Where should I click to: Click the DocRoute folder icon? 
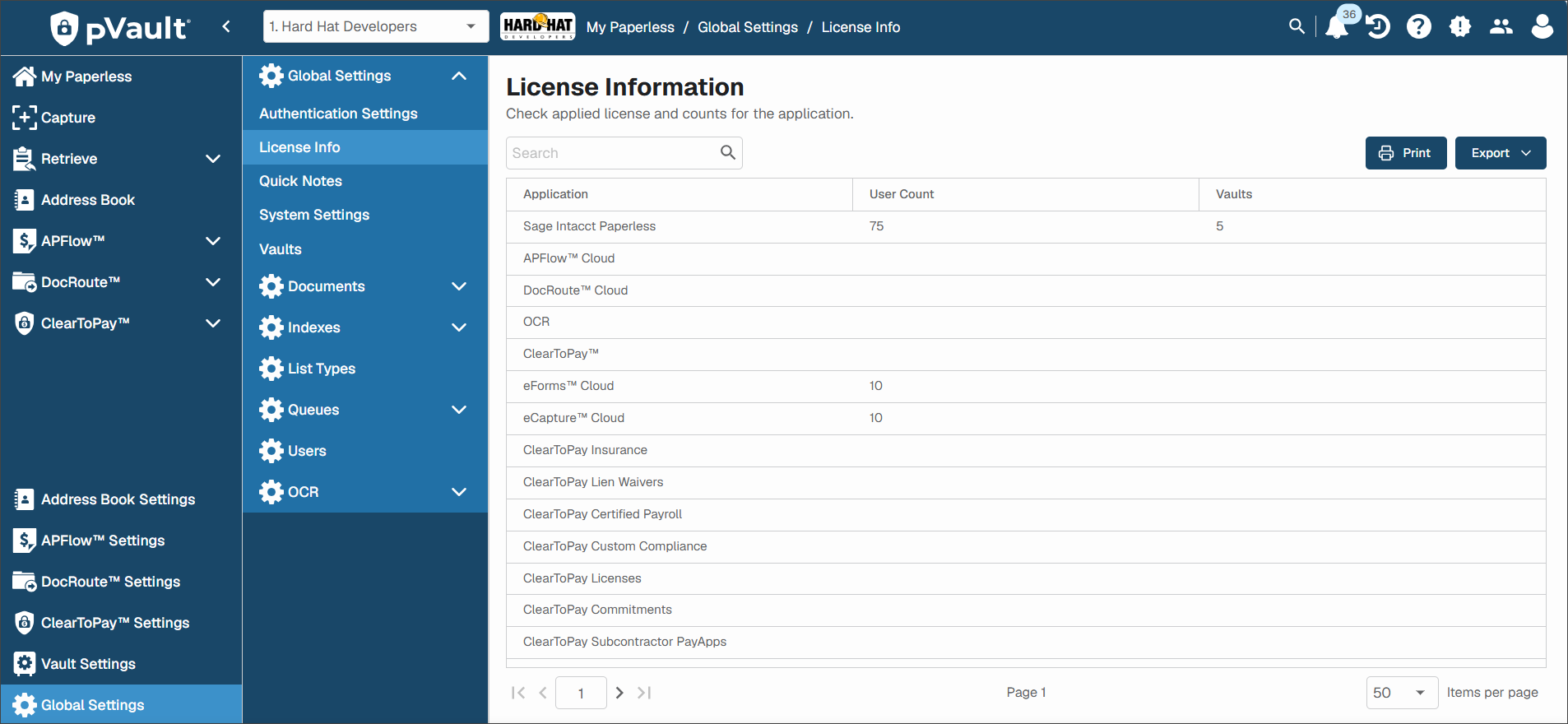click(x=25, y=282)
